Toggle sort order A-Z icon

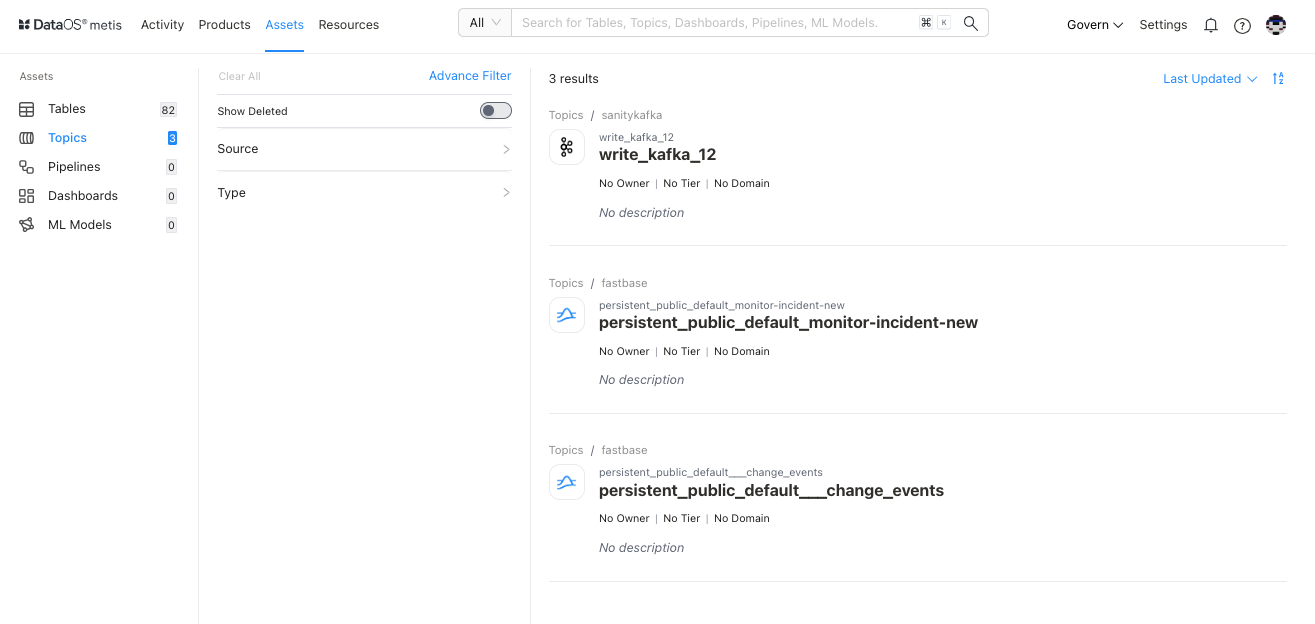point(1278,79)
